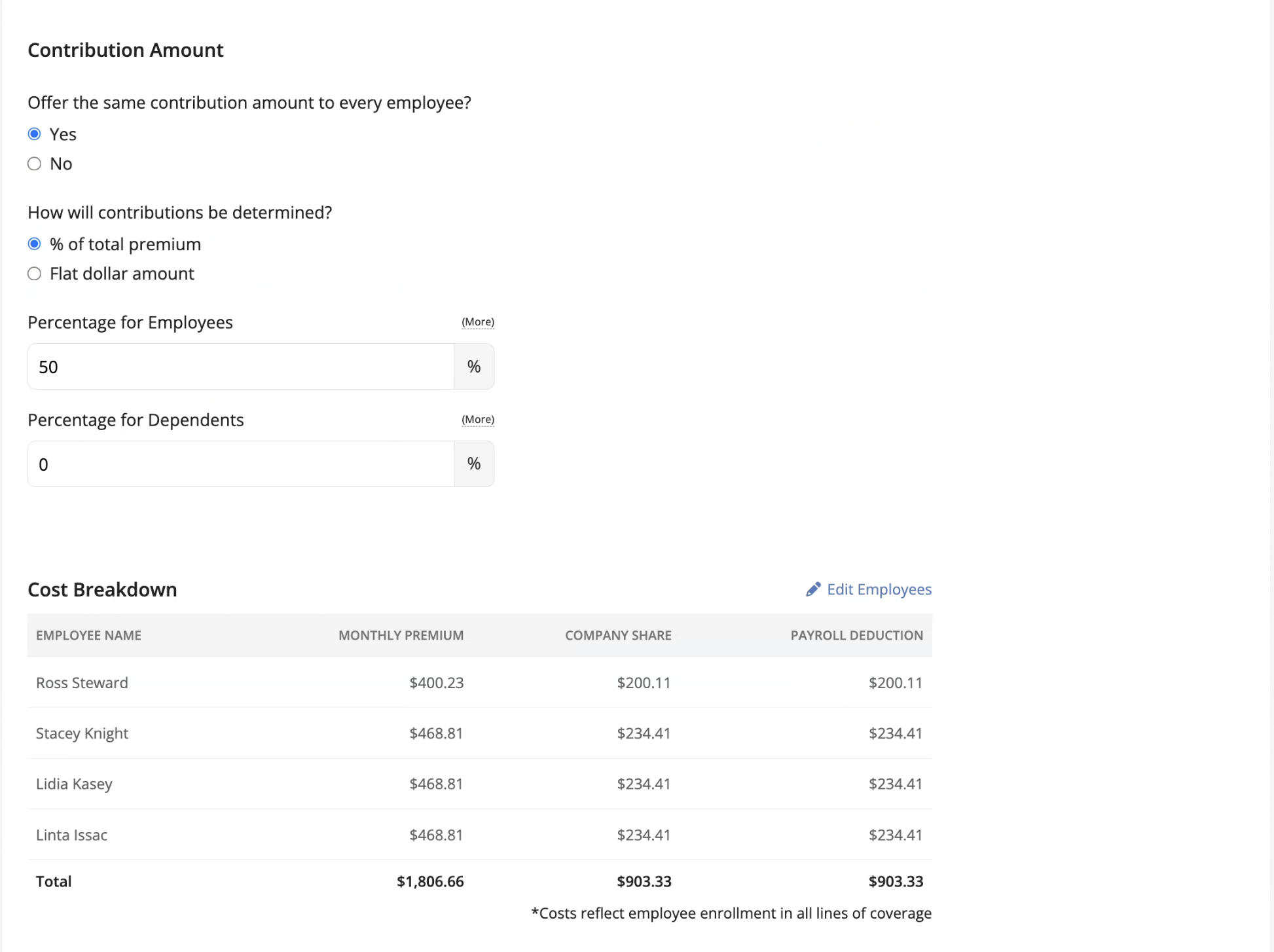This screenshot has width=1274, height=952.
Task: Select employee name Linta Issac
Action: coord(71,835)
